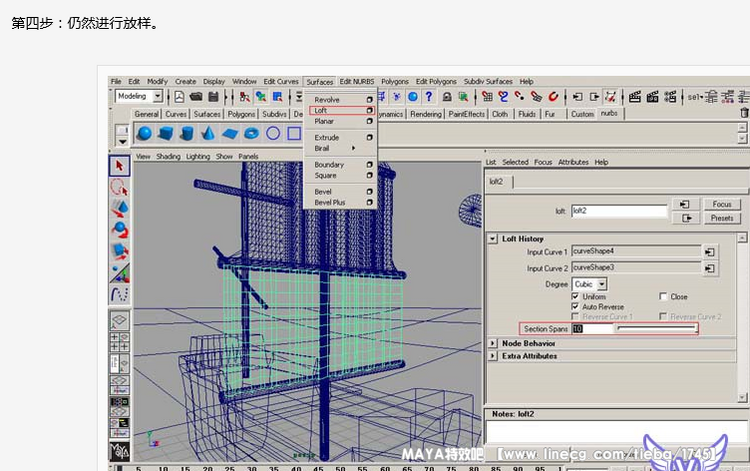Click input connection icon beside Input Curve 1
The image size is (750, 471).
click(x=710, y=252)
